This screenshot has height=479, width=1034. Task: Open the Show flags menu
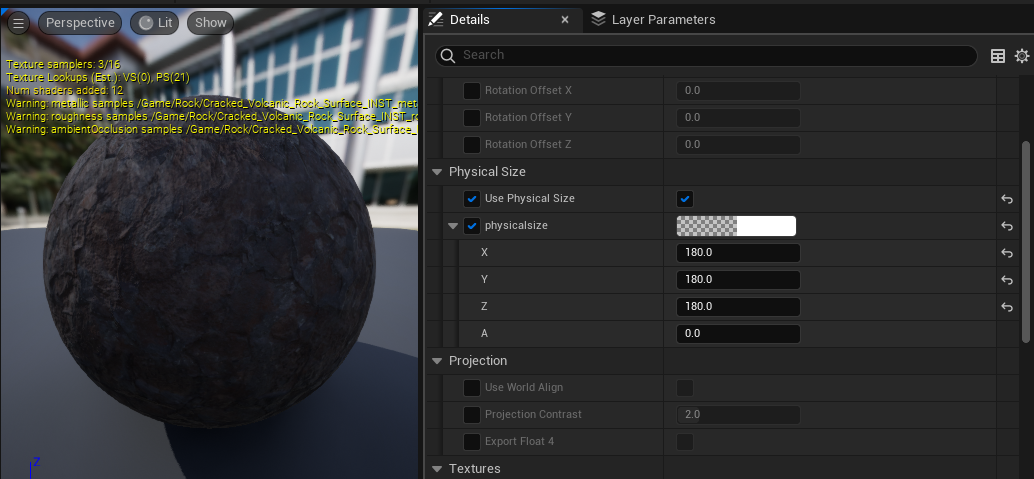[210, 23]
